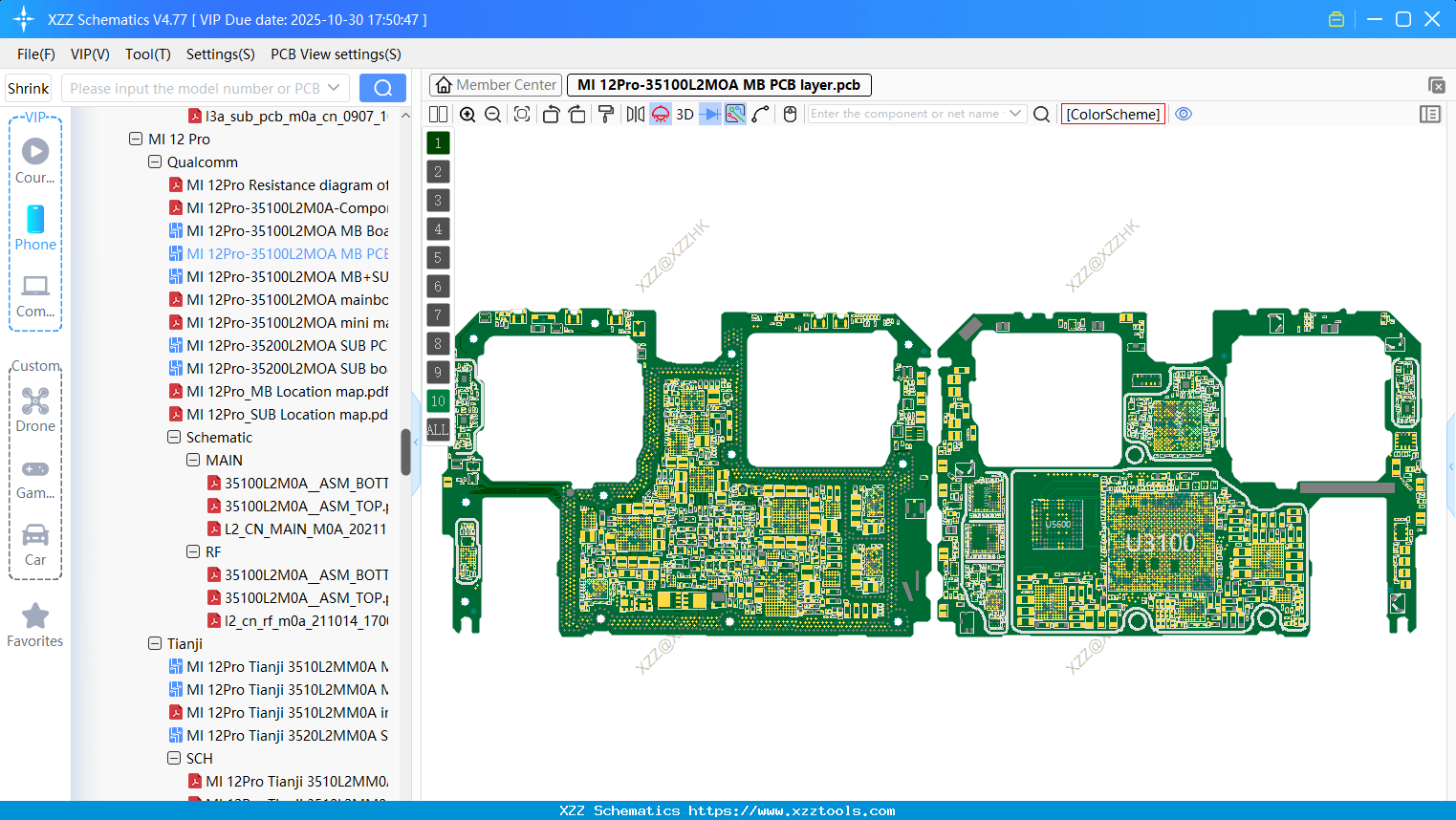1456x820 pixels.
Task: Collapse the Qualcomm section
Action: pos(154,162)
